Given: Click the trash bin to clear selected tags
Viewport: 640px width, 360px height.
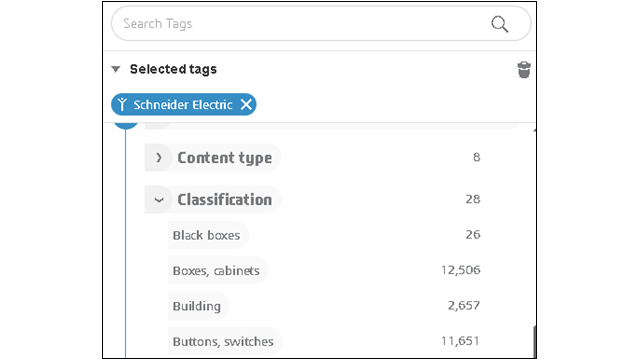Looking at the screenshot, I should tap(524, 70).
